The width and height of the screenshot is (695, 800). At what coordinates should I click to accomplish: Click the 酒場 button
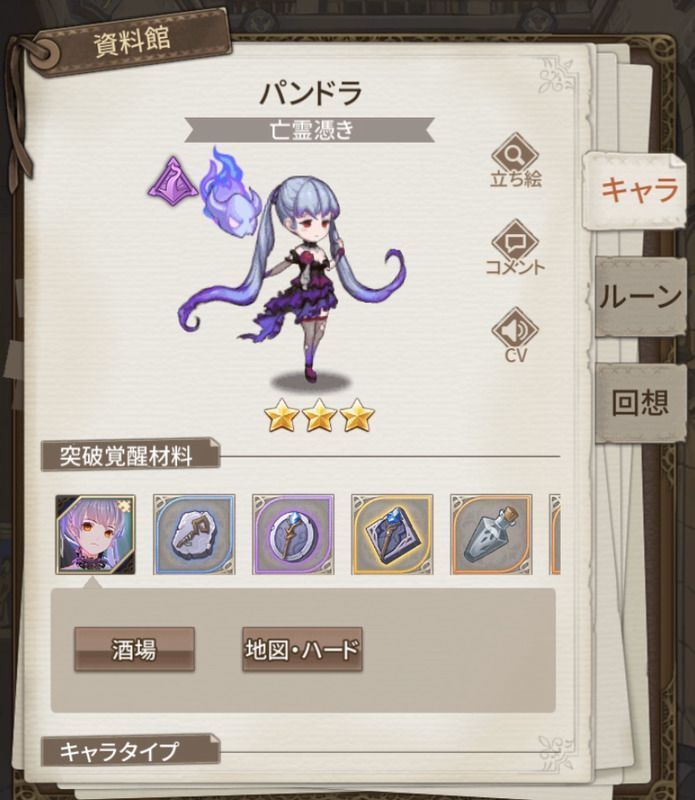click(134, 649)
